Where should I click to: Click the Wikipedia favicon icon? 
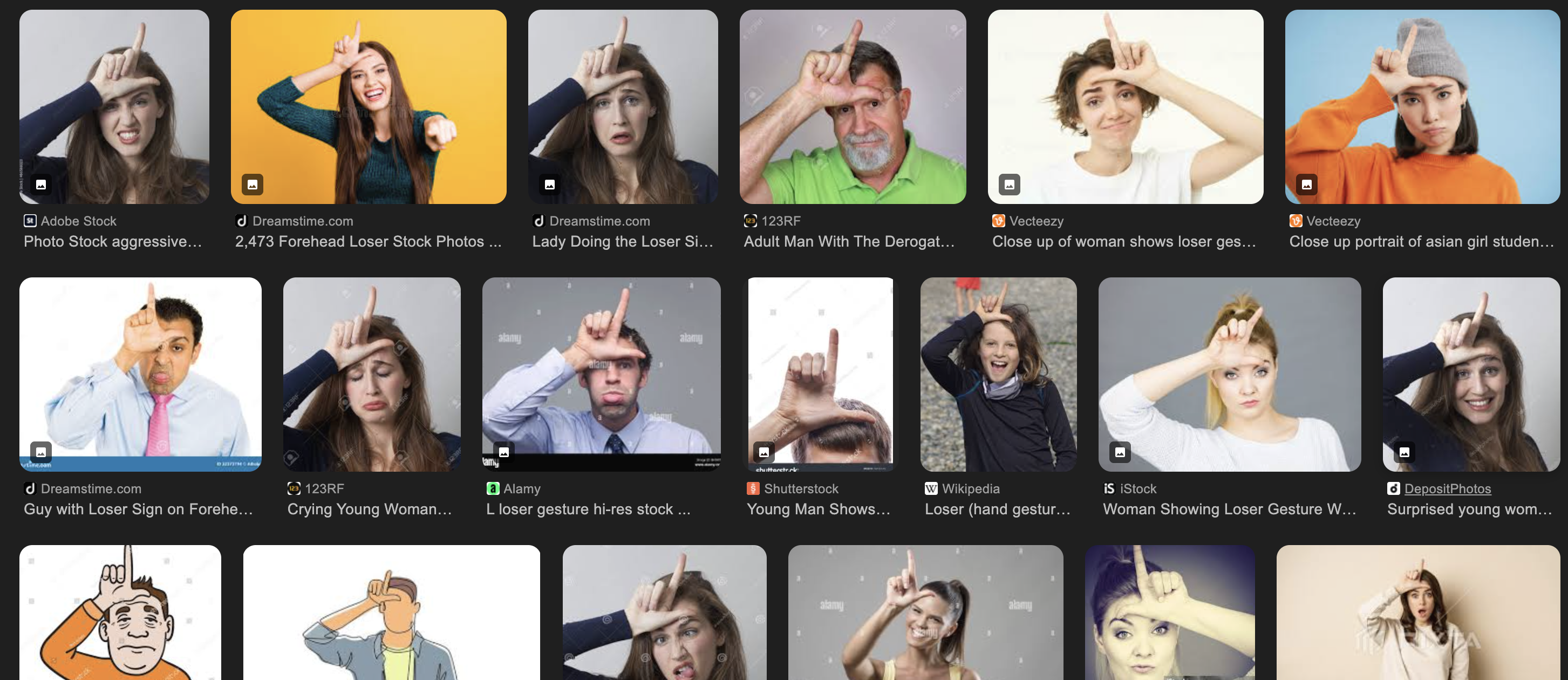click(931, 488)
